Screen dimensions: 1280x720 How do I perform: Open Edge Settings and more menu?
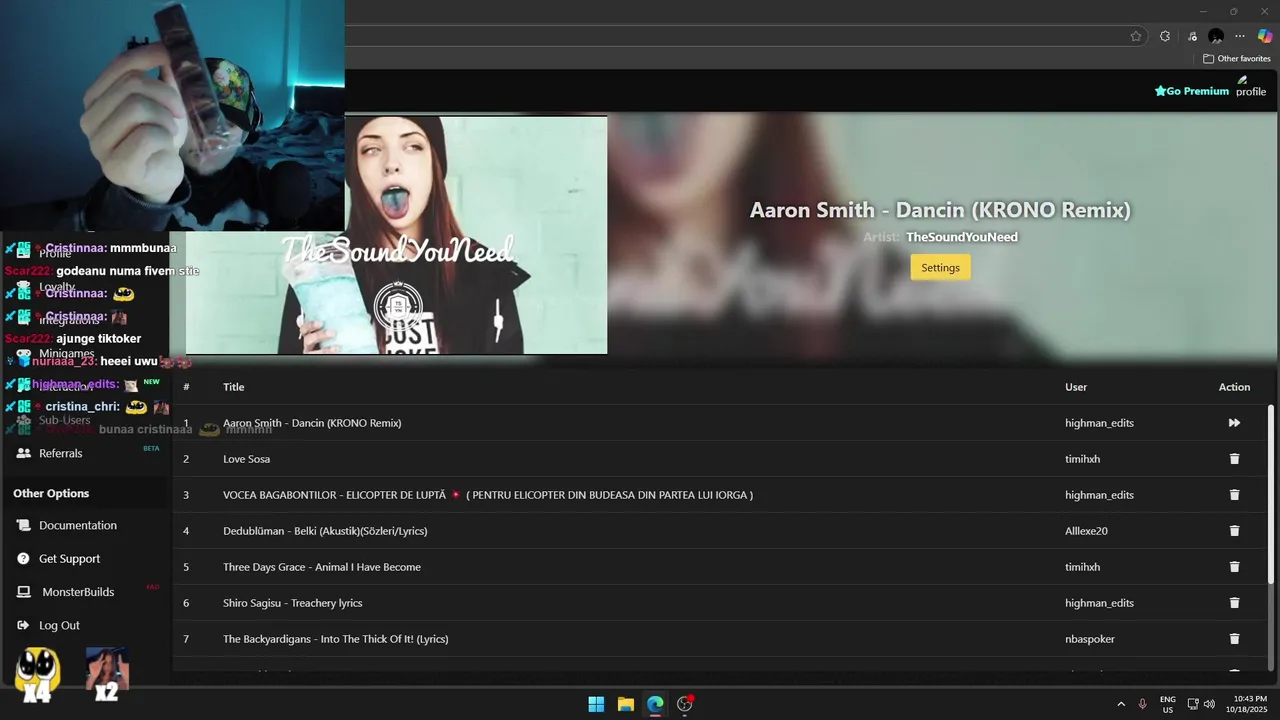(1240, 36)
